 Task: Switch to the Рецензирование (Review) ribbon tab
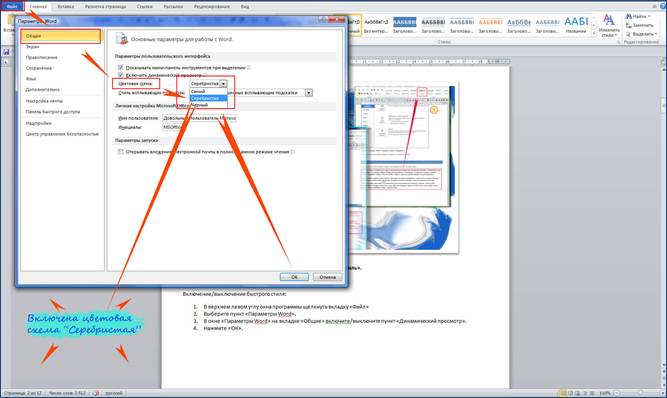[212, 6]
